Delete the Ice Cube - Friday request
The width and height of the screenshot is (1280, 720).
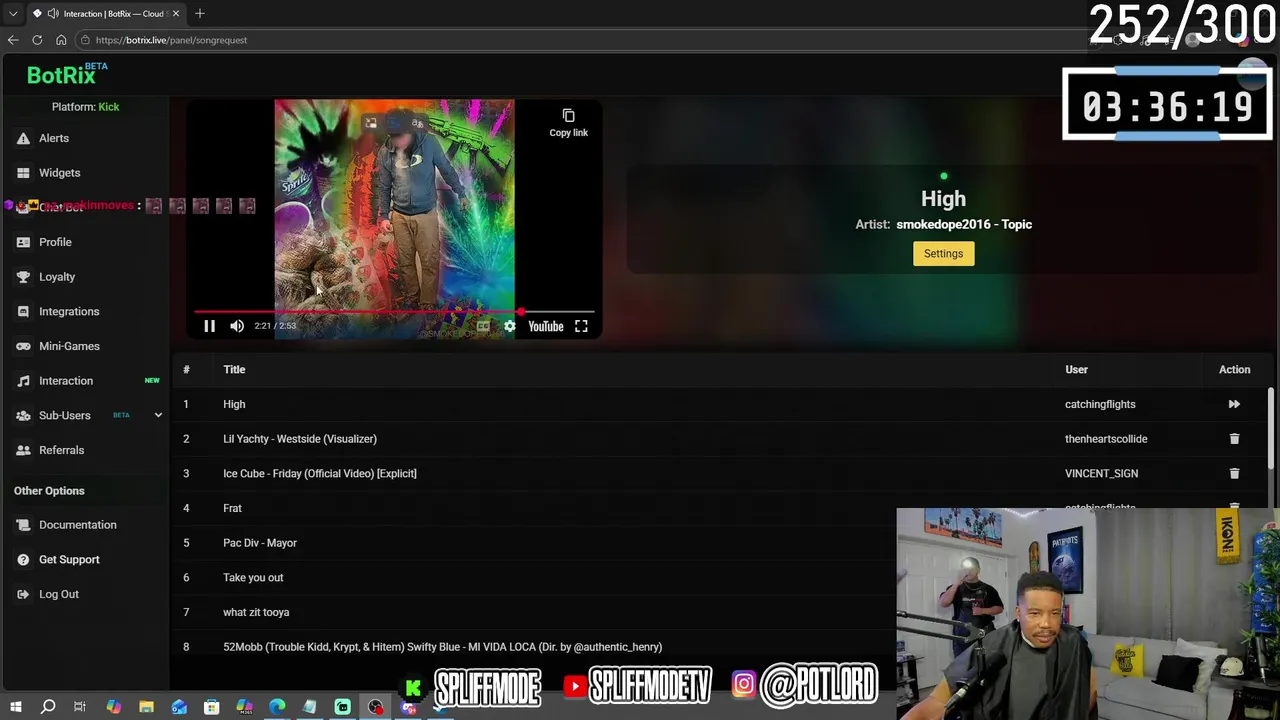point(1234,473)
